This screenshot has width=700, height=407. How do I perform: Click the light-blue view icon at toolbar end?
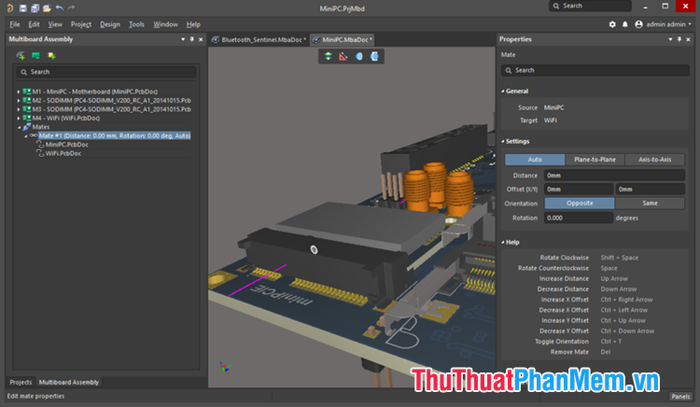click(375, 56)
